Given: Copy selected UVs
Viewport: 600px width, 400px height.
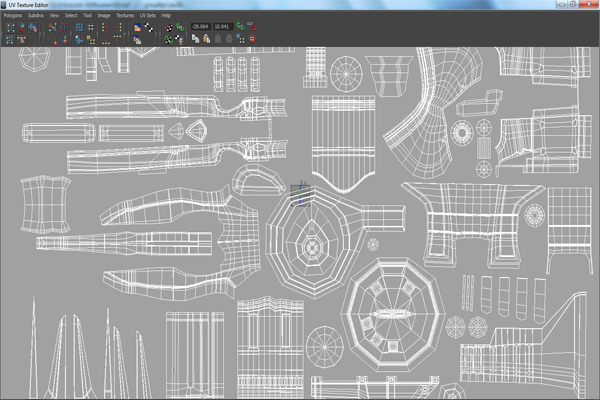Looking at the screenshot, I should [x=195, y=39].
